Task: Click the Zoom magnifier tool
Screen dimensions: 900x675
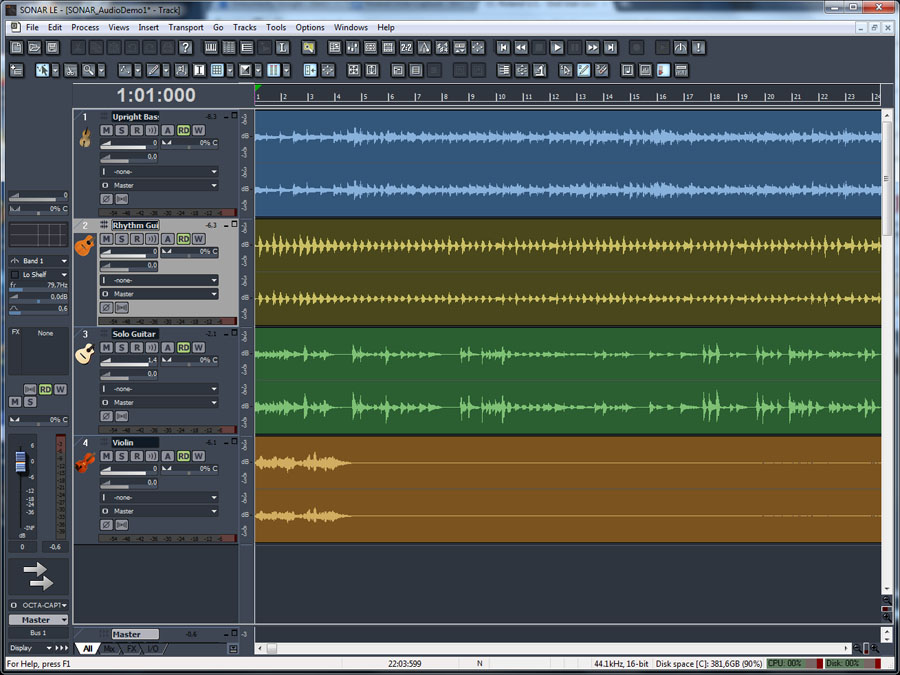Action: point(89,70)
